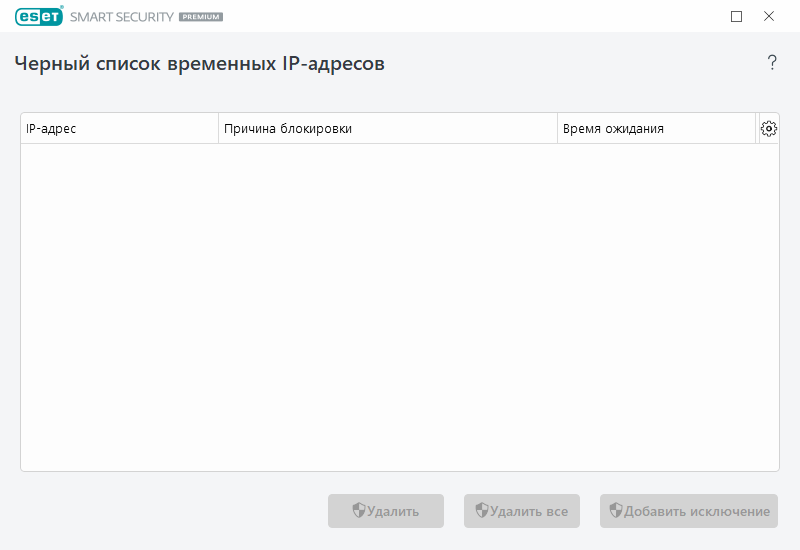Click the "Удалить" button
Viewport: 800px width, 550px height.
click(386, 511)
